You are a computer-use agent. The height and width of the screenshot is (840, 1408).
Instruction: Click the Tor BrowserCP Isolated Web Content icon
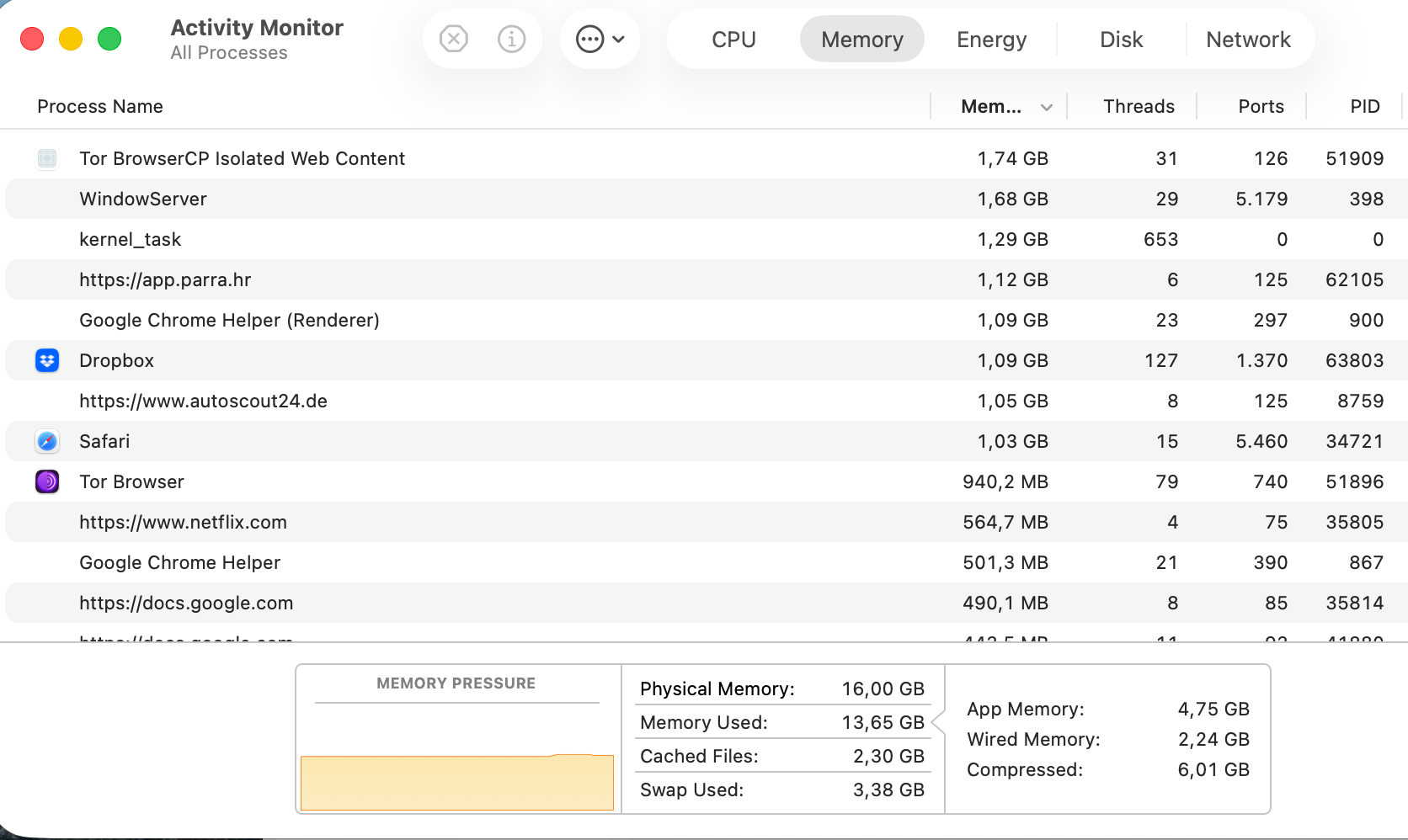tap(47, 158)
